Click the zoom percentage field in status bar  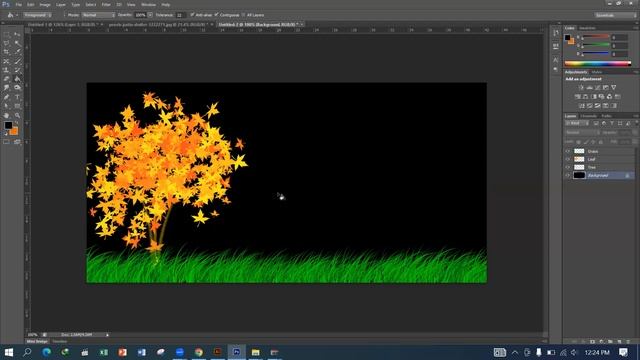click(x=33, y=335)
